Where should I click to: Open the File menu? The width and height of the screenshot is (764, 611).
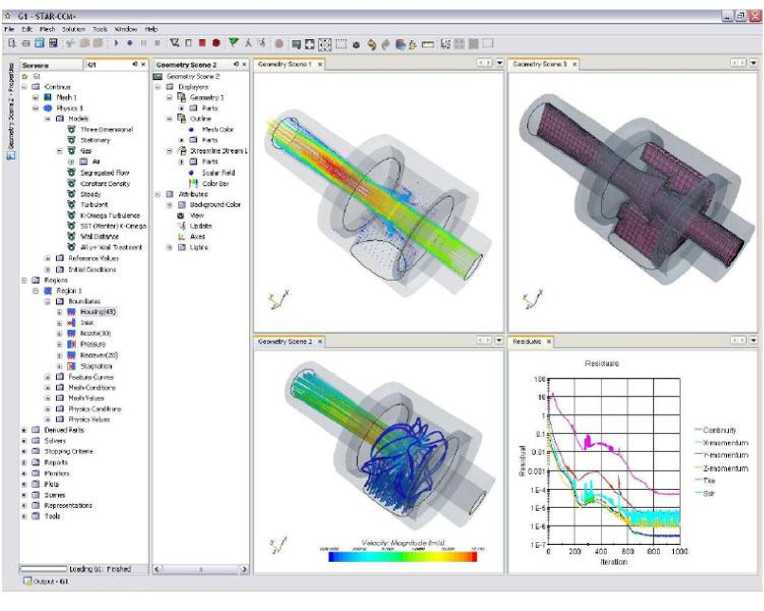click(9, 29)
